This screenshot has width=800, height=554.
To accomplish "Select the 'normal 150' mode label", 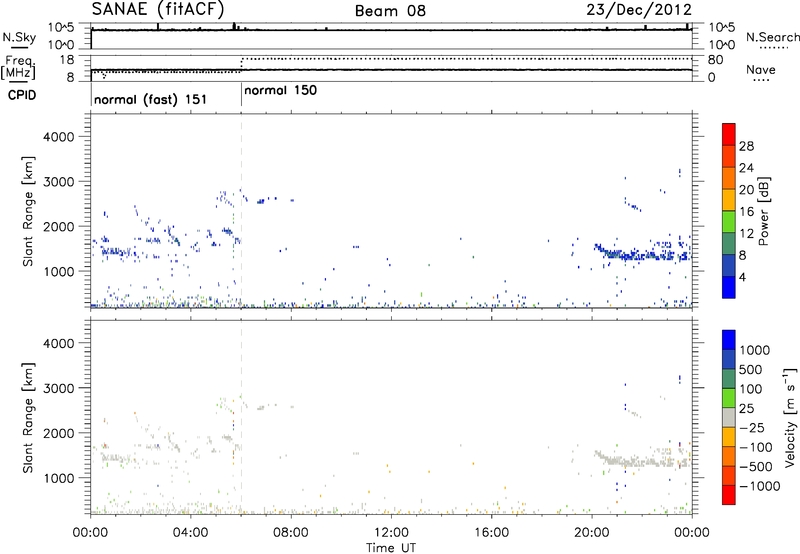I will point(281,91).
